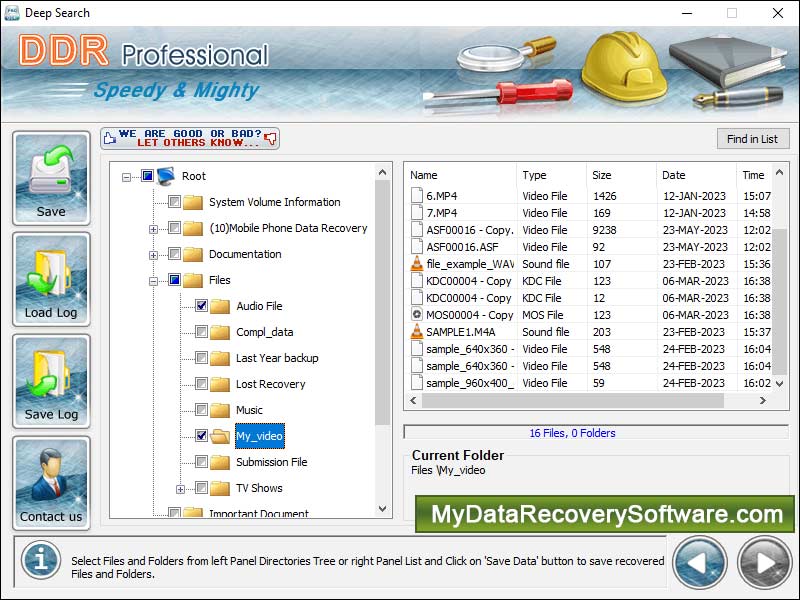
Task: Click the disc icon beside MOS00004 - Copy
Action: tap(415, 314)
